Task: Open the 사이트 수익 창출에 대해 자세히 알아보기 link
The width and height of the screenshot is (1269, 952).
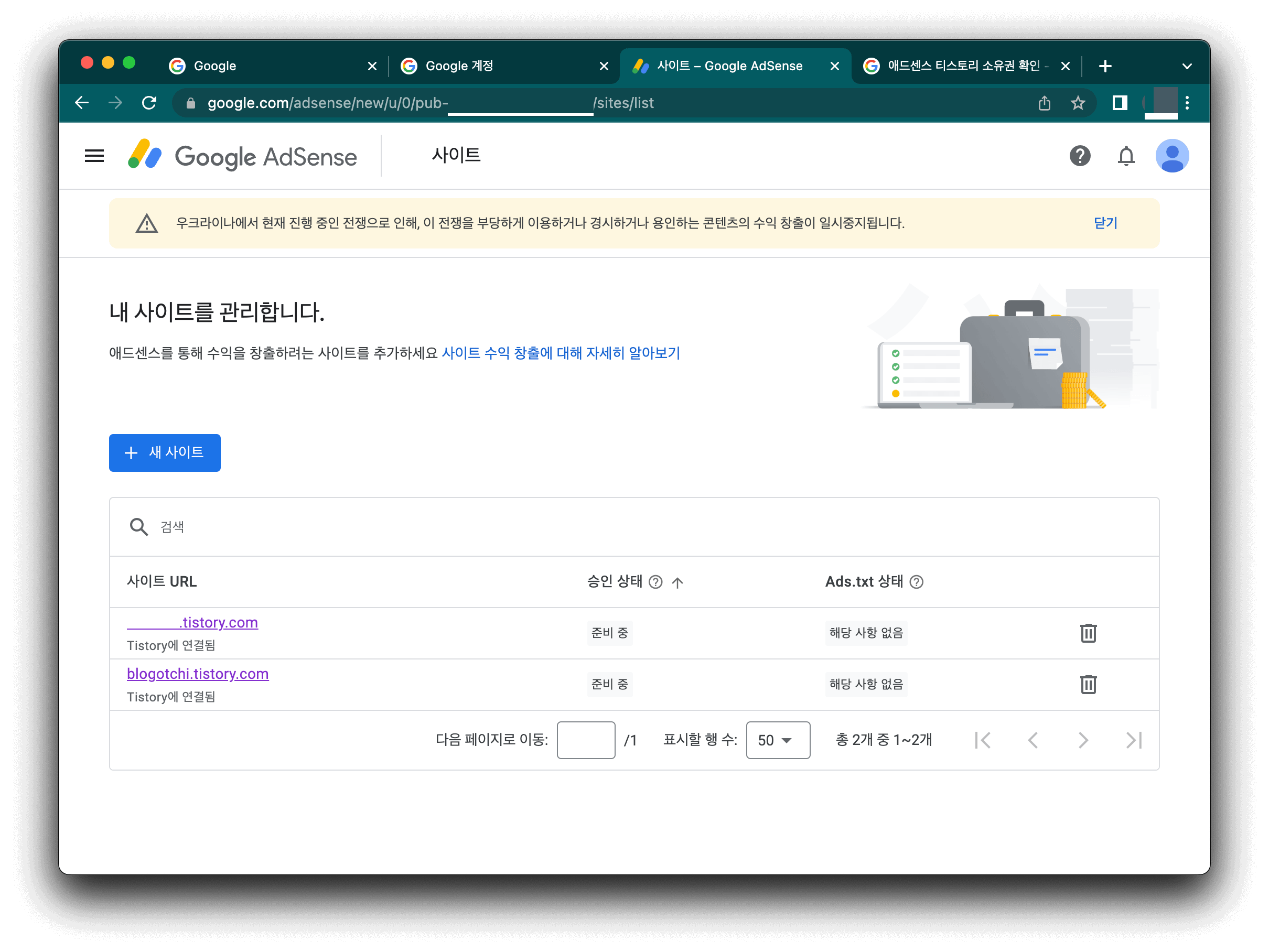Action: (561, 353)
